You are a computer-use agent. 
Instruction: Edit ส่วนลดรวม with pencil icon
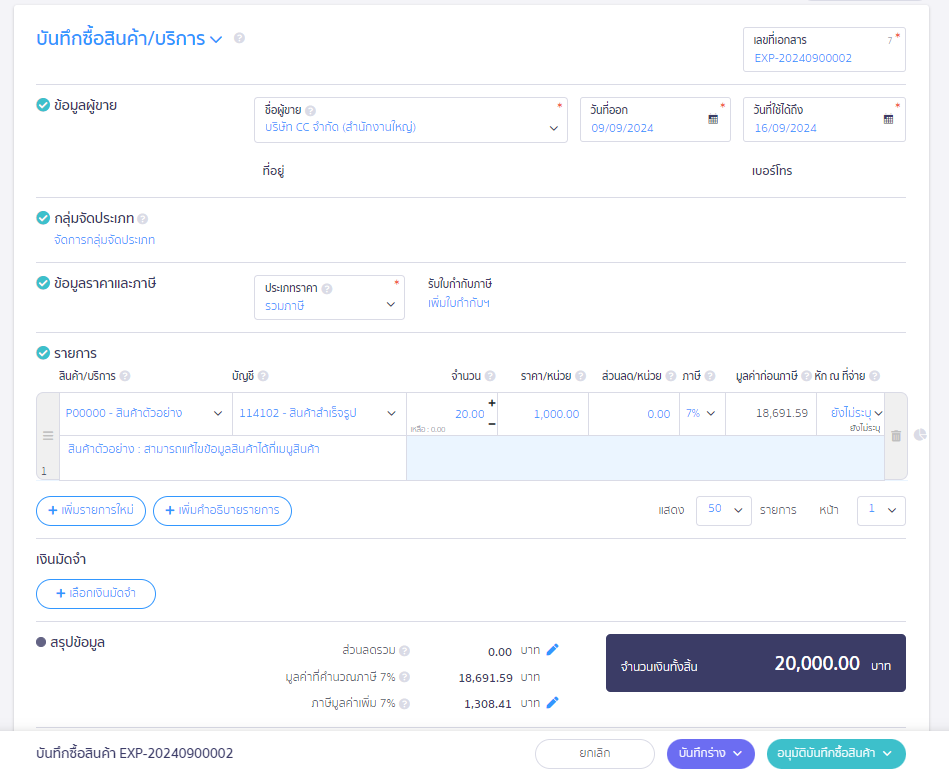click(552, 650)
